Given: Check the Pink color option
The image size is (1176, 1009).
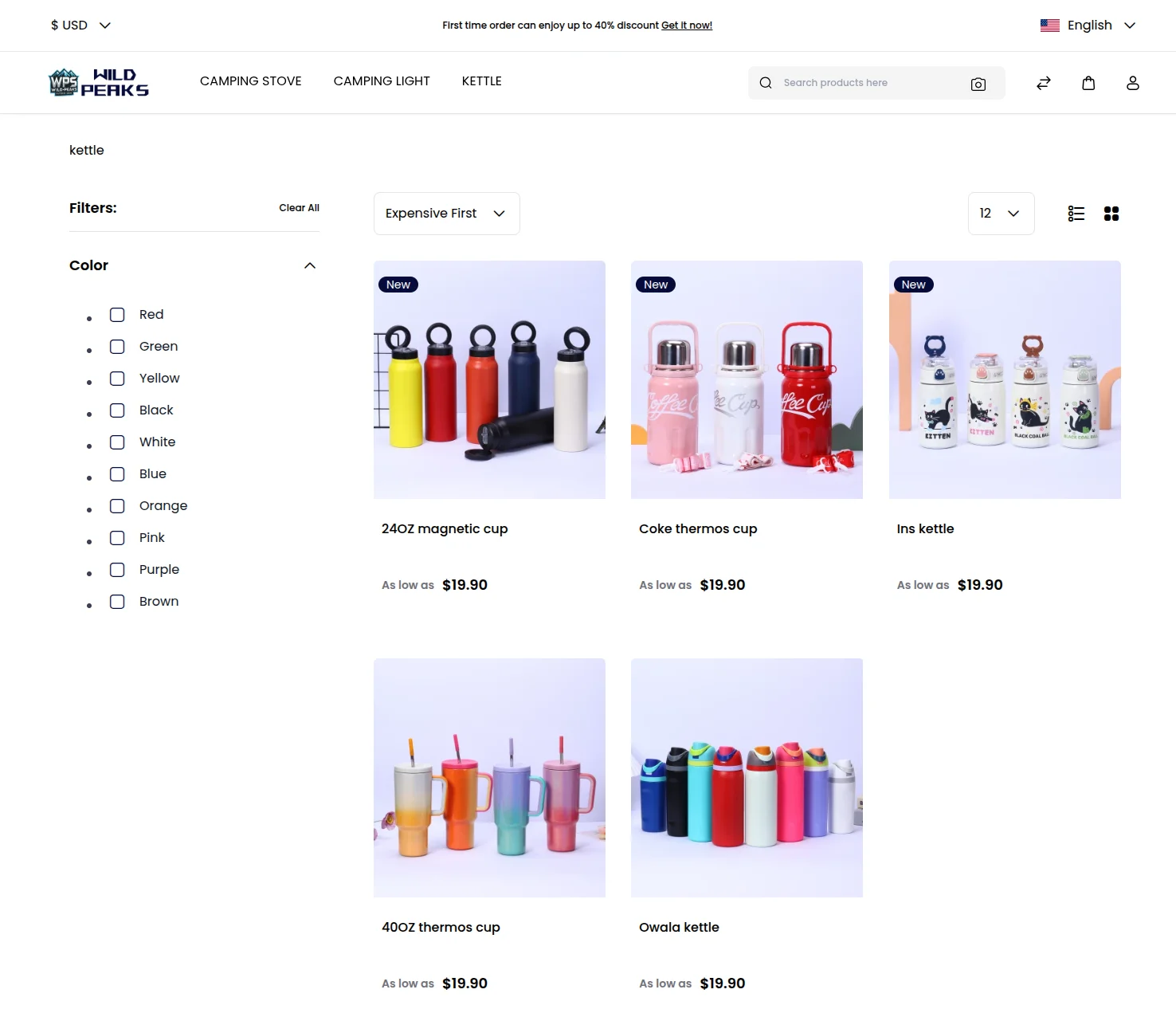Looking at the screenshot, I should pyautogui.click(x=117, y=538).
